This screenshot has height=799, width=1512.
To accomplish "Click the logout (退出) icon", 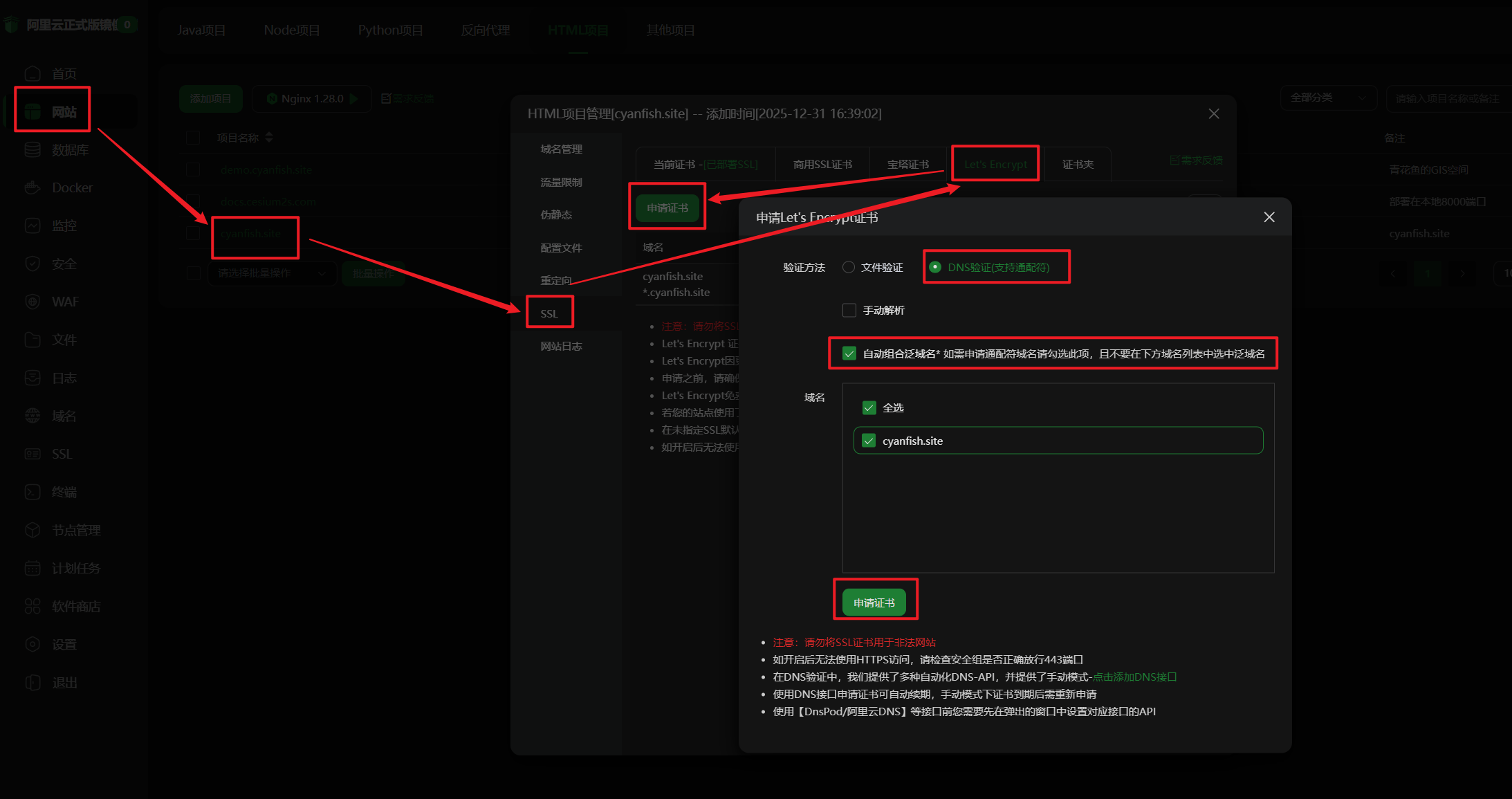I will [33, 682].
